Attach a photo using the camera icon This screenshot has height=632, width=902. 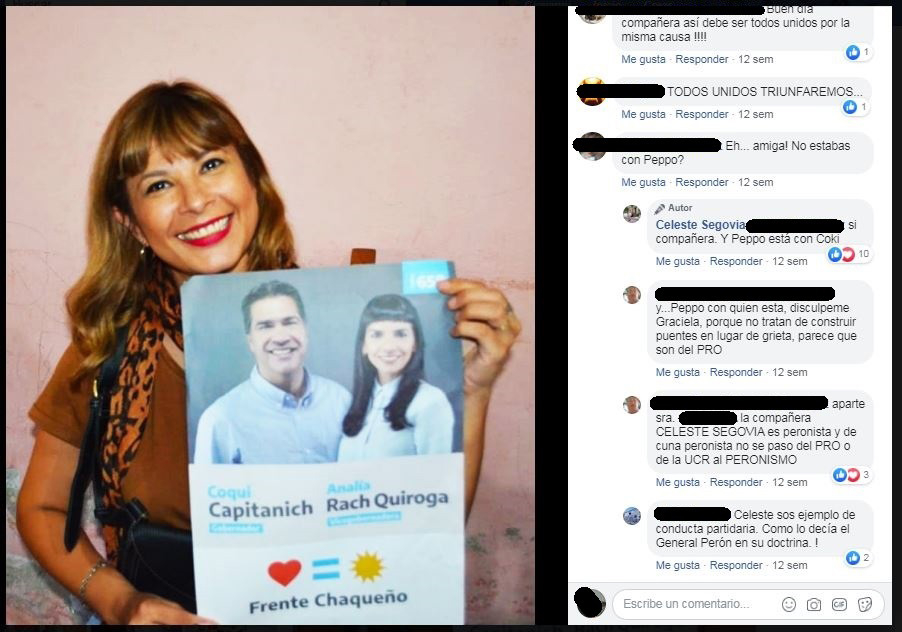coord(813,604)
